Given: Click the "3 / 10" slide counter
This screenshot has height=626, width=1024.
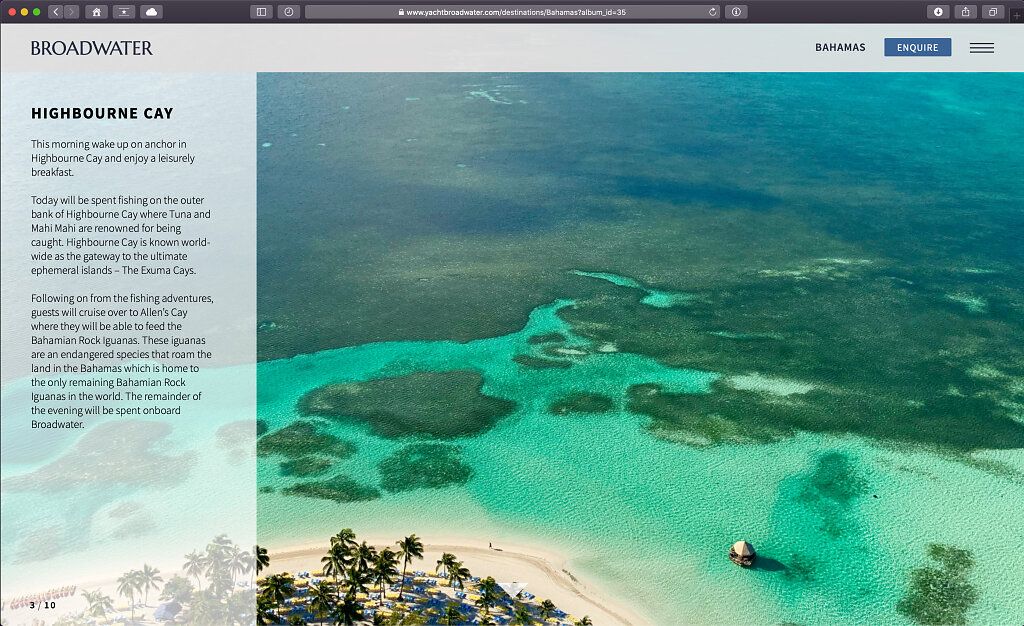Looking at the screenshot, I should [43, 605].
